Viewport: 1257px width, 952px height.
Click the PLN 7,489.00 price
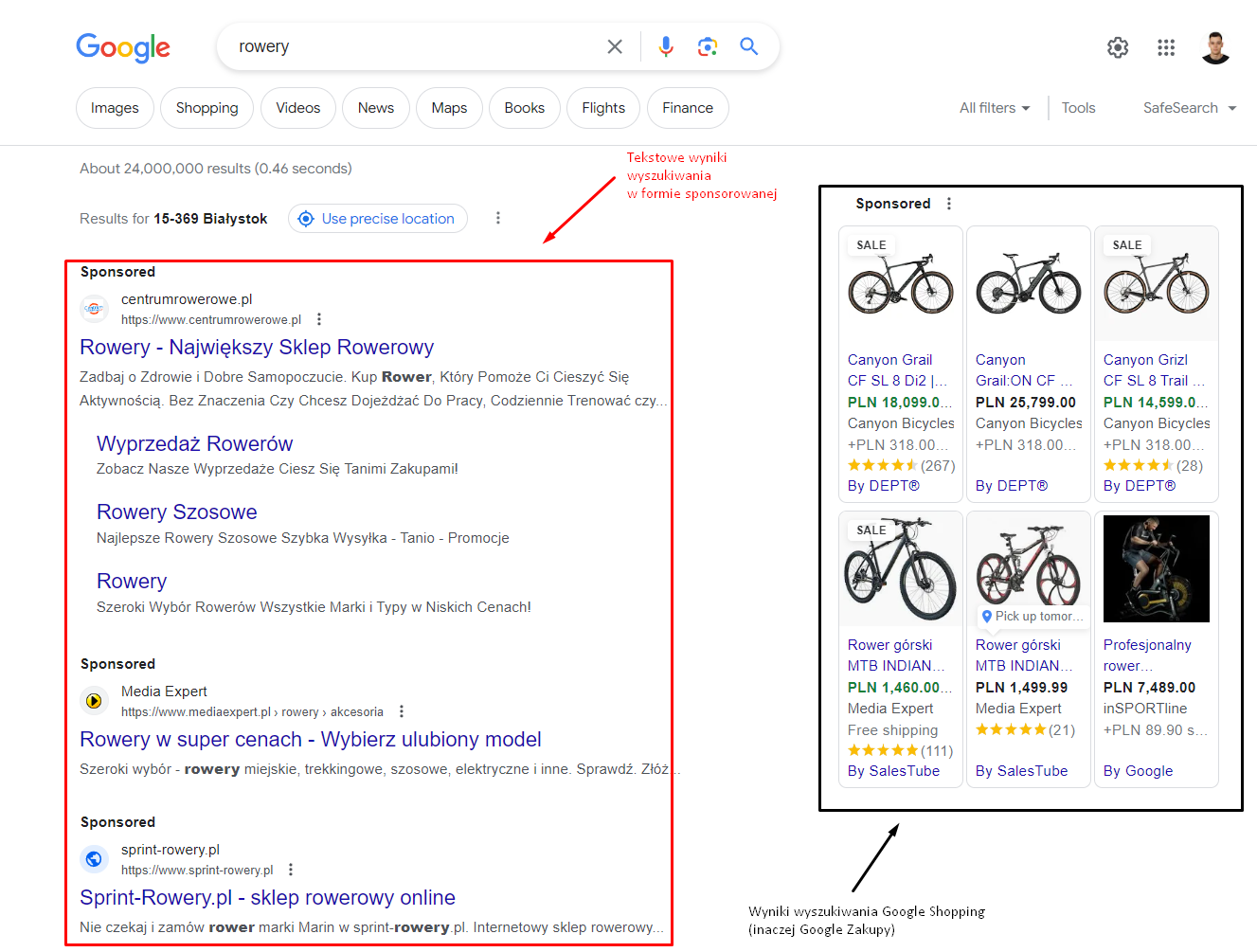(x=1149, y=688)
